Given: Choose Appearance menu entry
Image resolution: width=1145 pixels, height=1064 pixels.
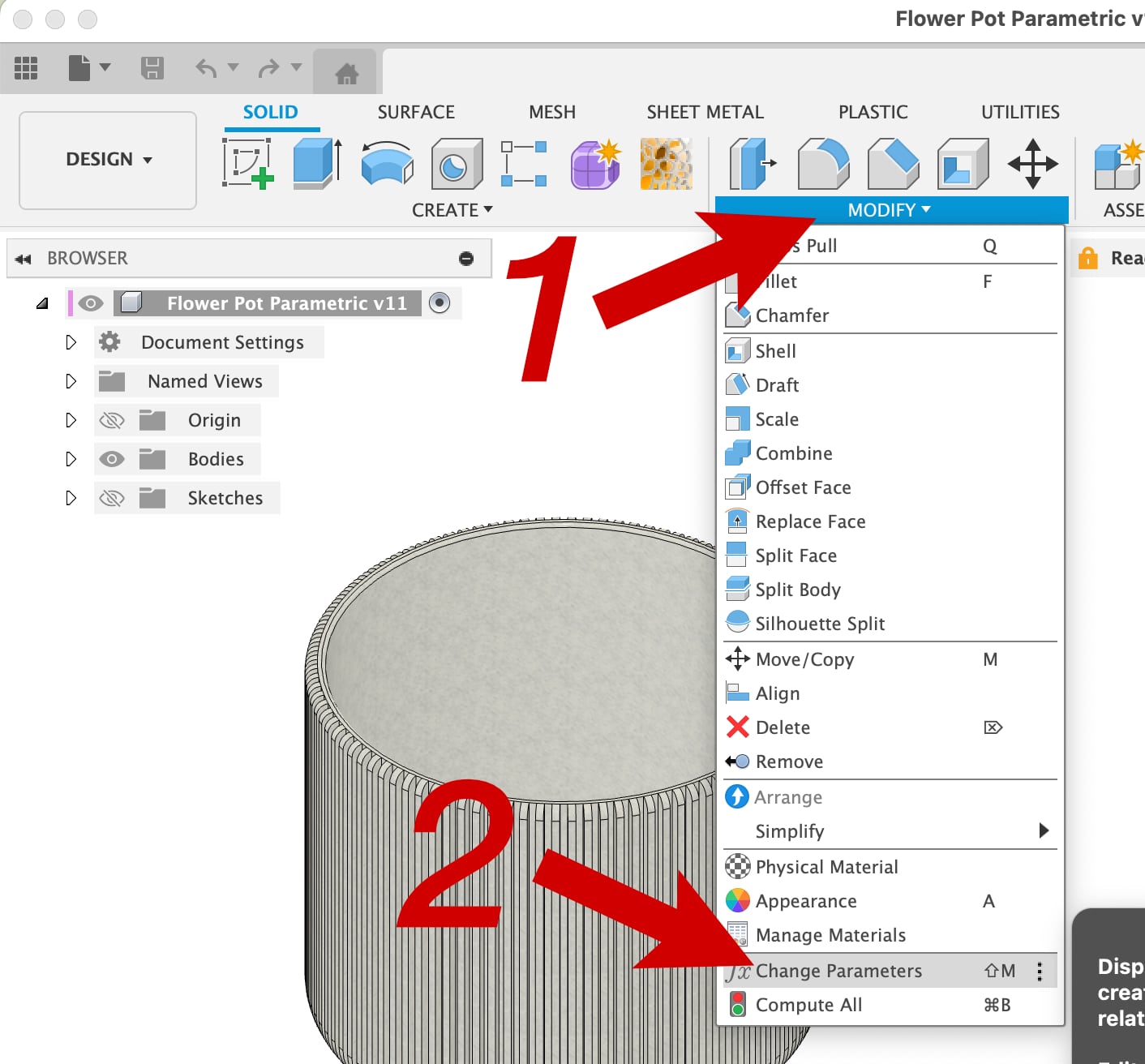Looking at the screenshot, I should pyautogui.click(x=890, y=901).
